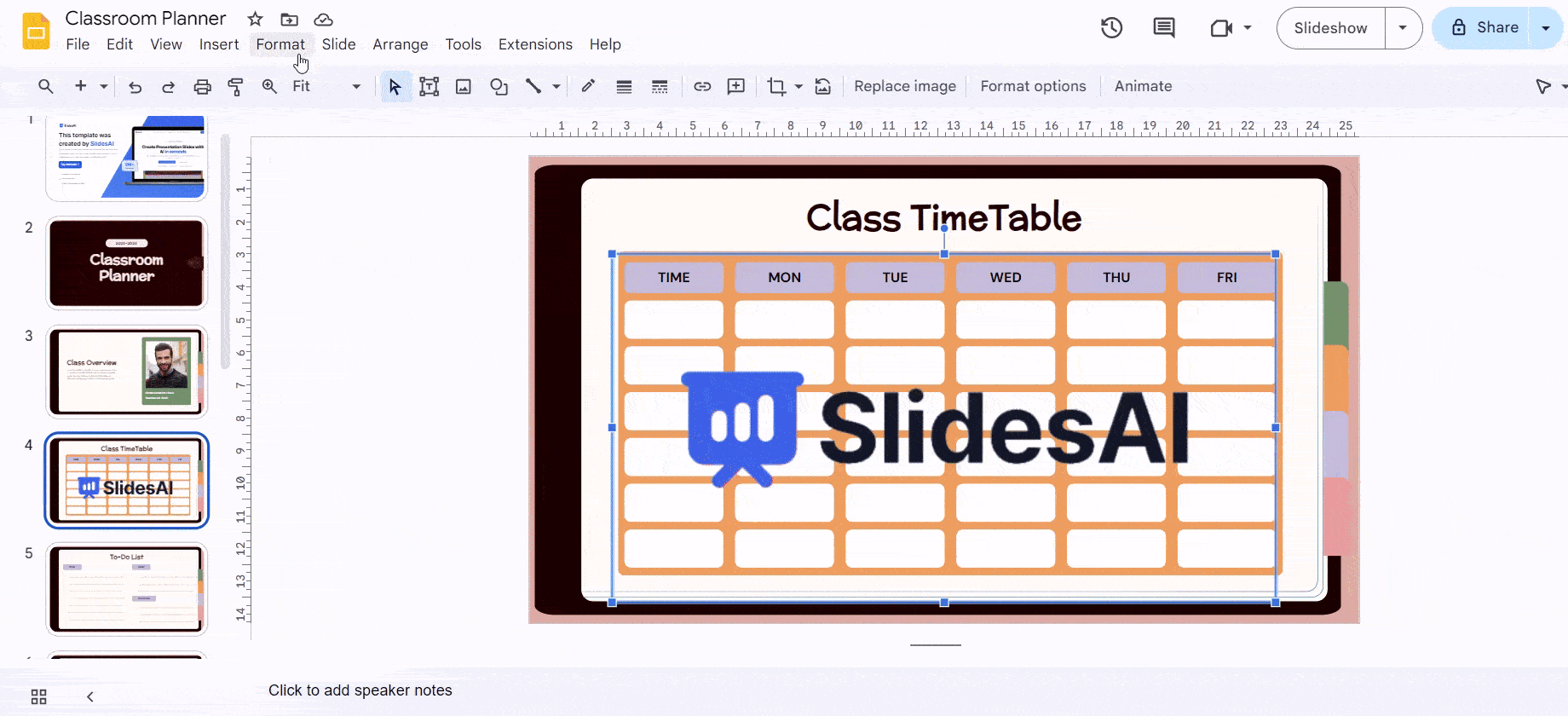Select slide 3 Class Overview thumbnail
The image size is (1568, 716).
(126, 372)
